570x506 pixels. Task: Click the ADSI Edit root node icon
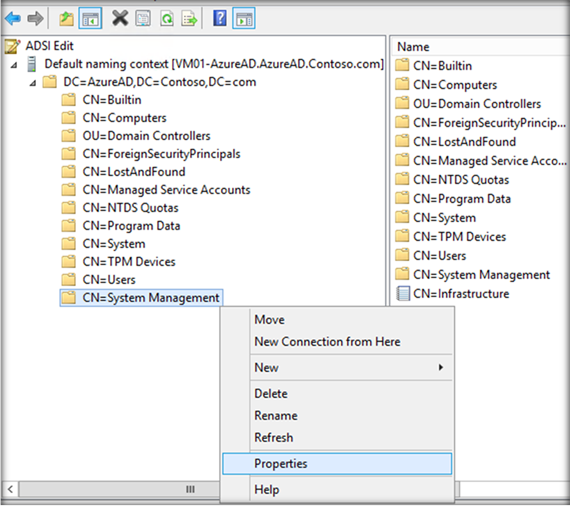(12, 46)
